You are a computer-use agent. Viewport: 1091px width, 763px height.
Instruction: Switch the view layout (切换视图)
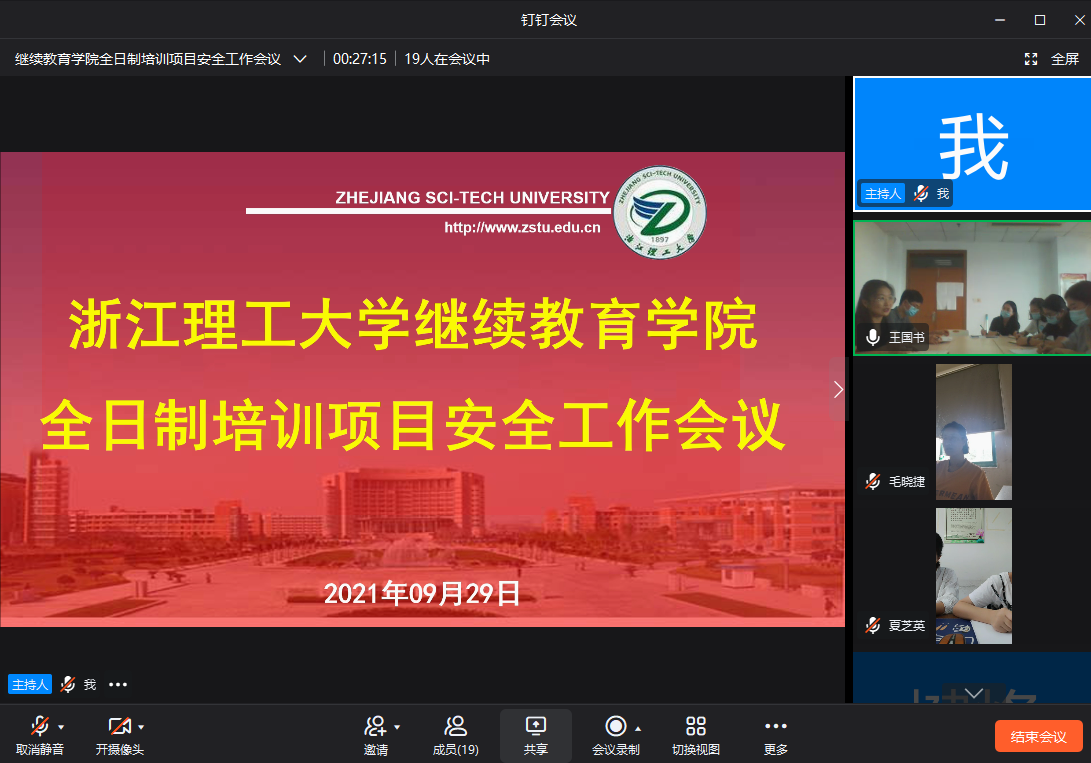(x=695, y=735)
